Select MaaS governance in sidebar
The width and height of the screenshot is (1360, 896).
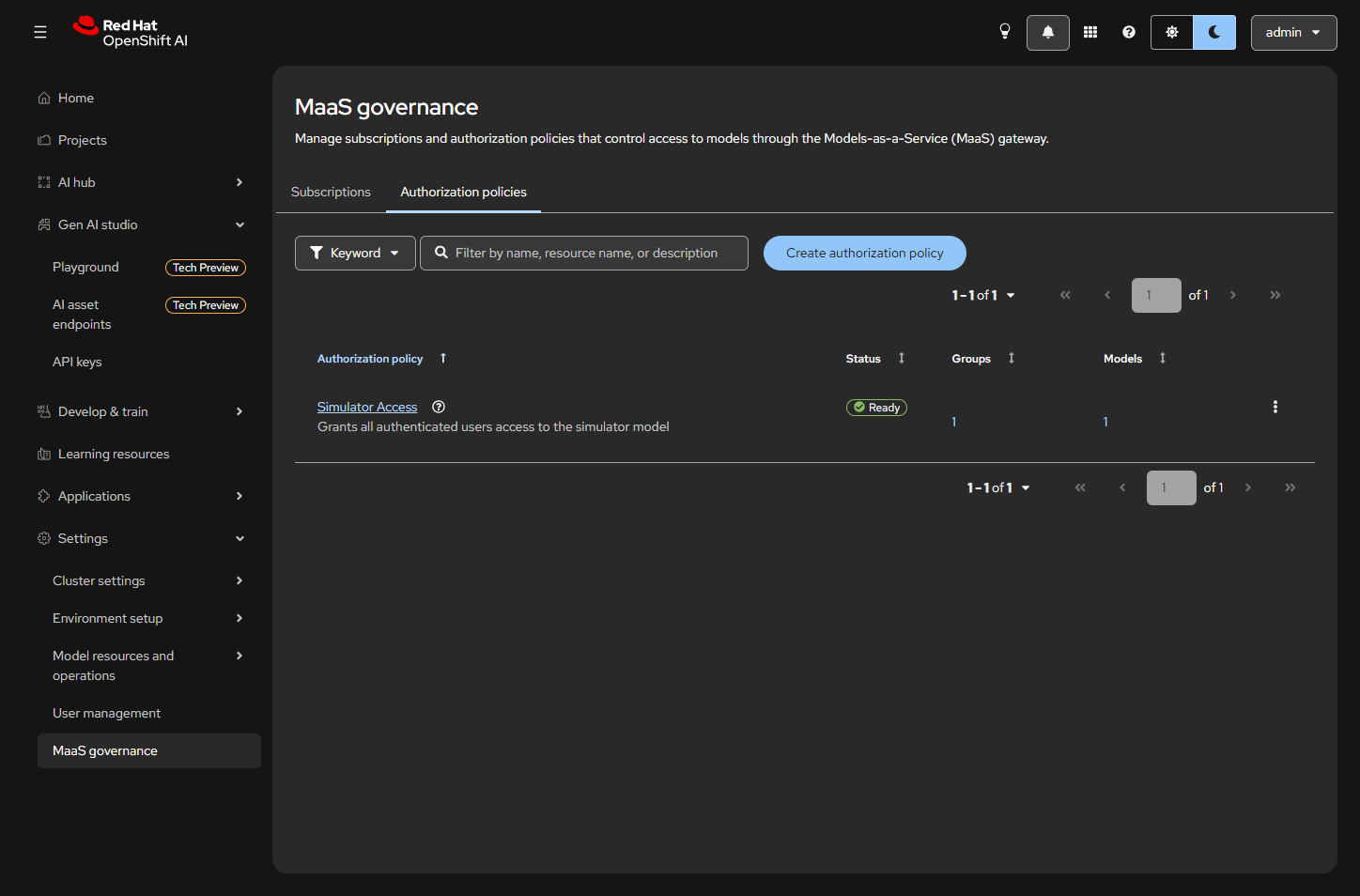click(149, 750)
